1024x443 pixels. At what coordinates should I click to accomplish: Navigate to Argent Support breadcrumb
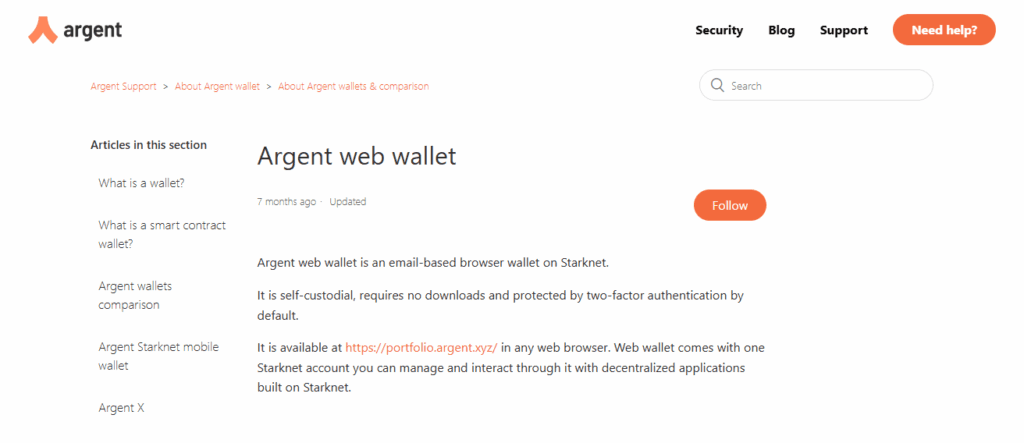(x=123, y=87)
